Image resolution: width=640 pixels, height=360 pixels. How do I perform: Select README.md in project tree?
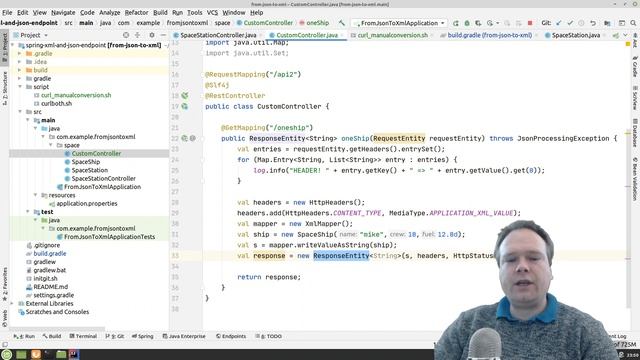pyautogui.click(x=50, y=287)
